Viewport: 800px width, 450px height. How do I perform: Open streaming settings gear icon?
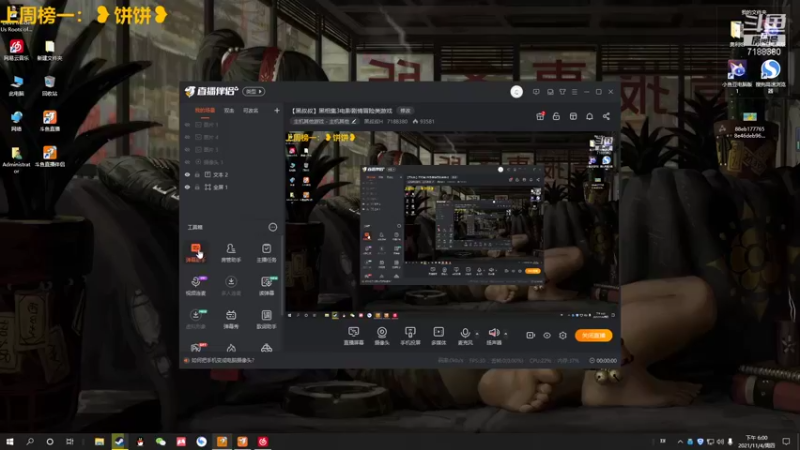tap(563, 335)
